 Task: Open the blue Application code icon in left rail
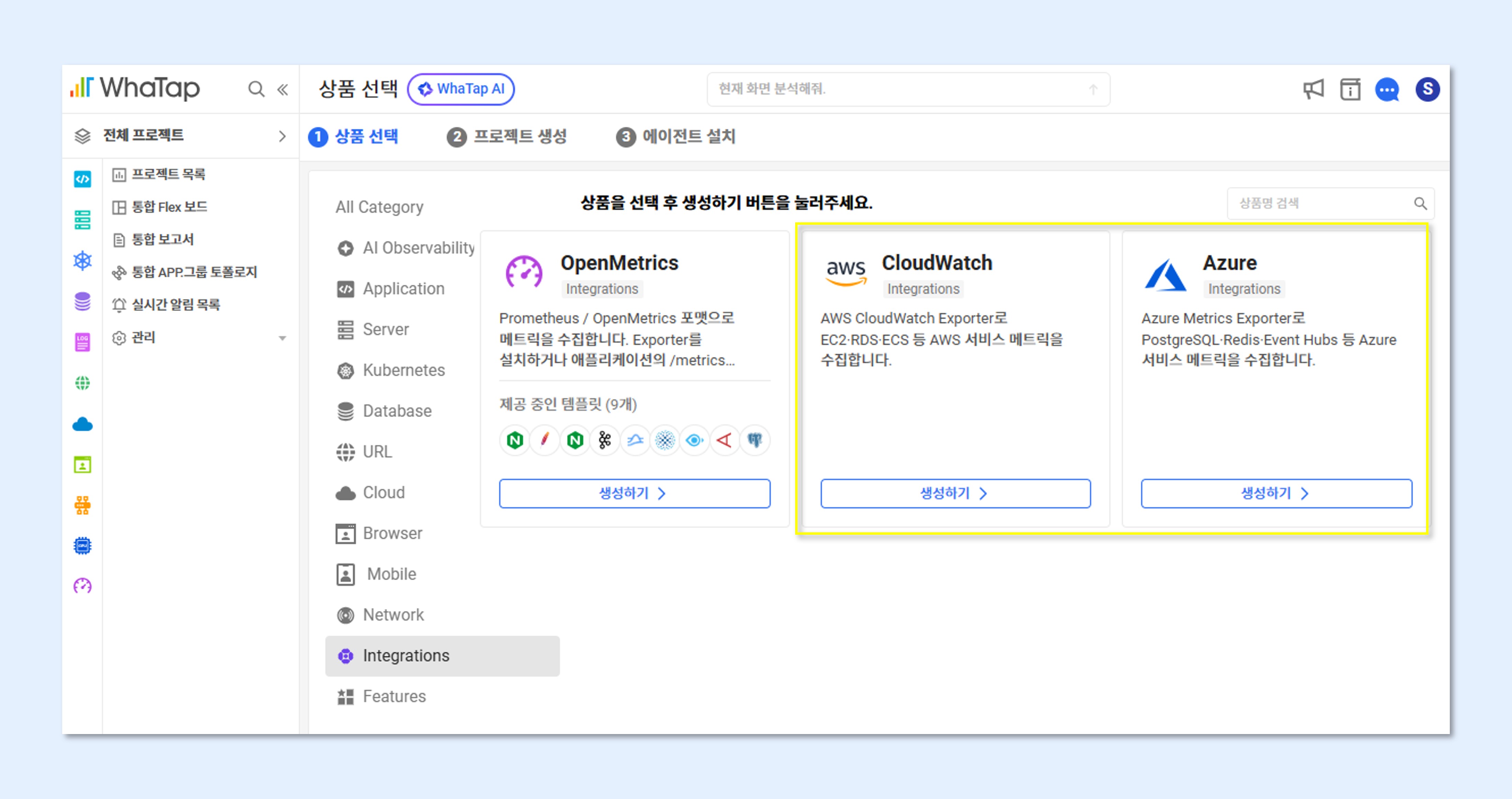coord(82,178)
